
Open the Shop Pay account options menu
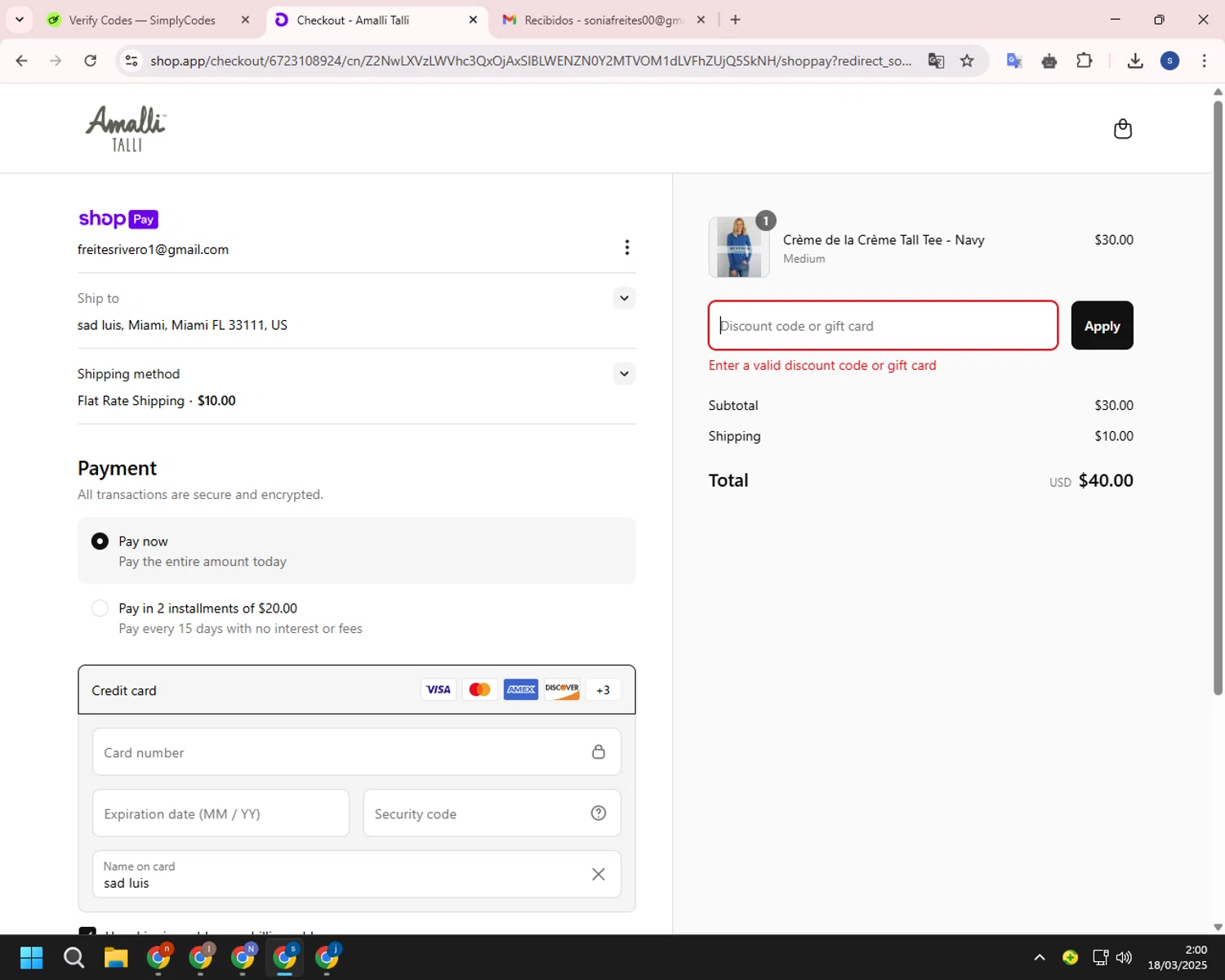(626, 247)
